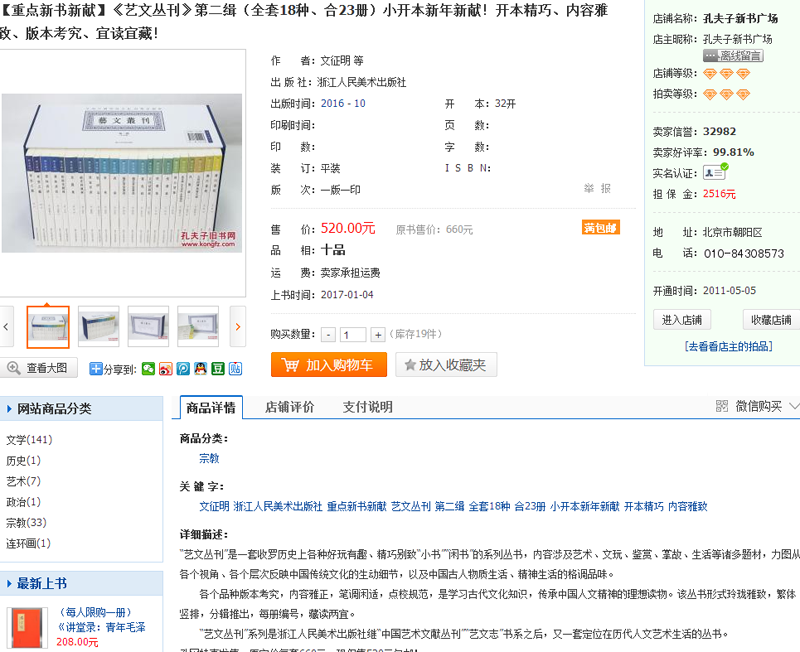
Task: Click keyword 内容雅致
Action: (688, 506)
